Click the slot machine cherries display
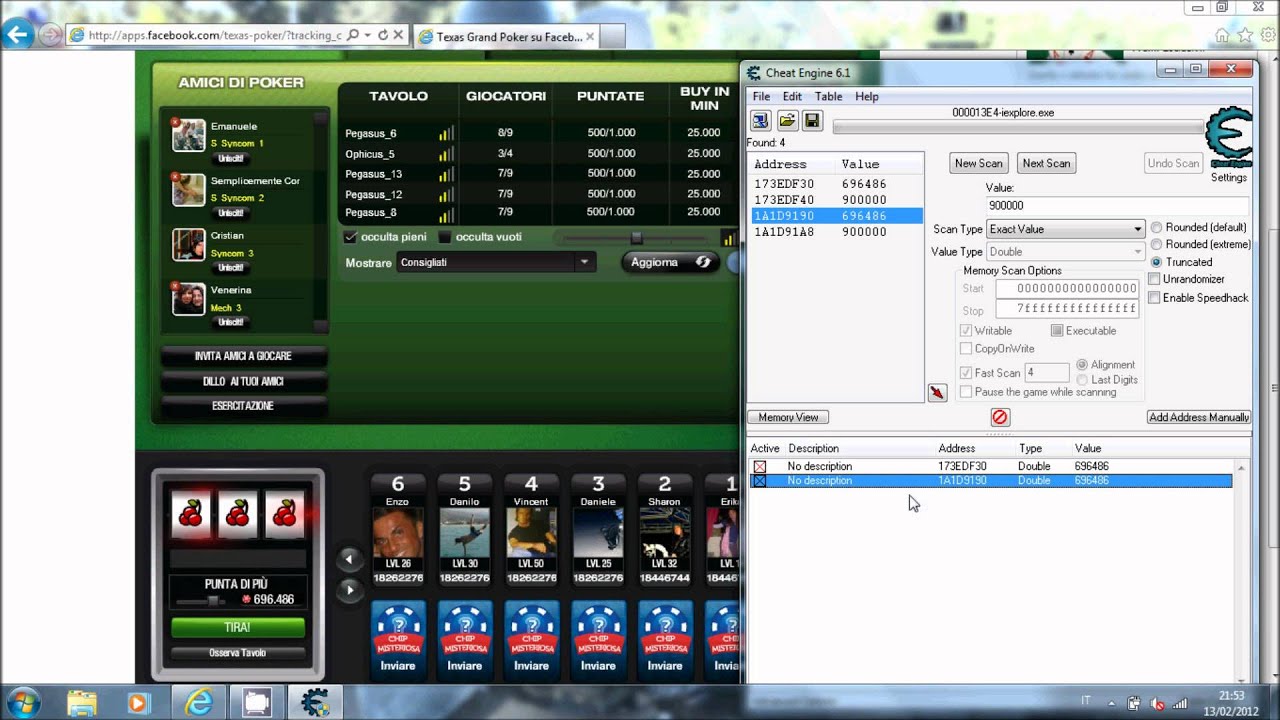Screen dimensions: 1280x720 (238, 514)
